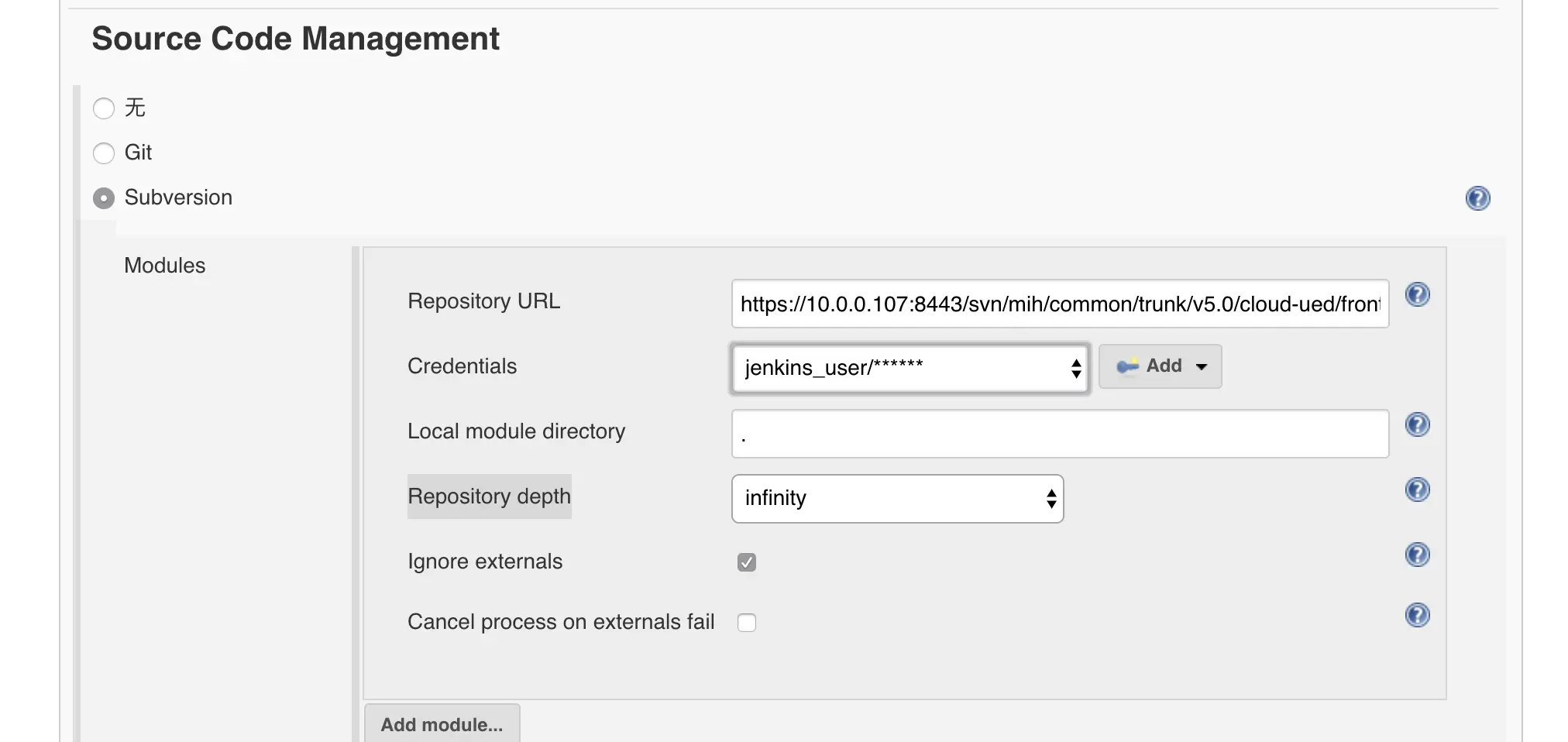Click the key icon on Add credentials button

pyautogui.click(x=1127, y=366)
